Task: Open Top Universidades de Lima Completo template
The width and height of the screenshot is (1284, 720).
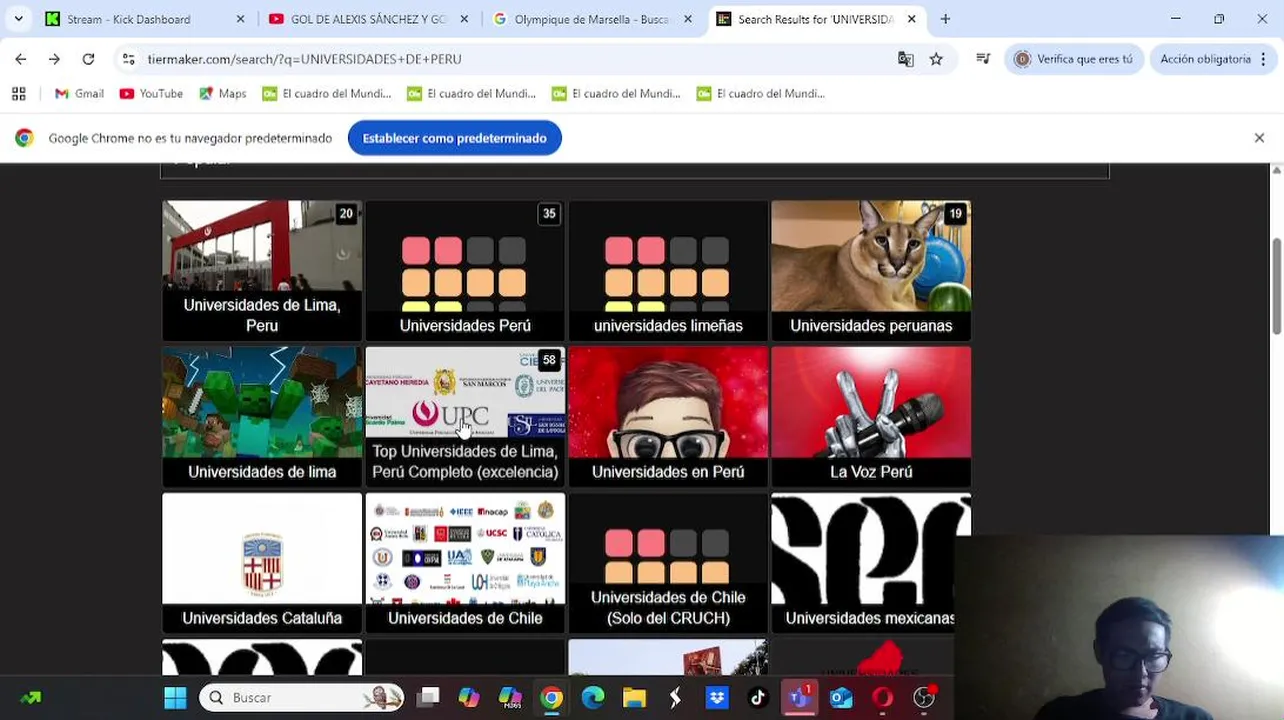Action: pos(465,416)
